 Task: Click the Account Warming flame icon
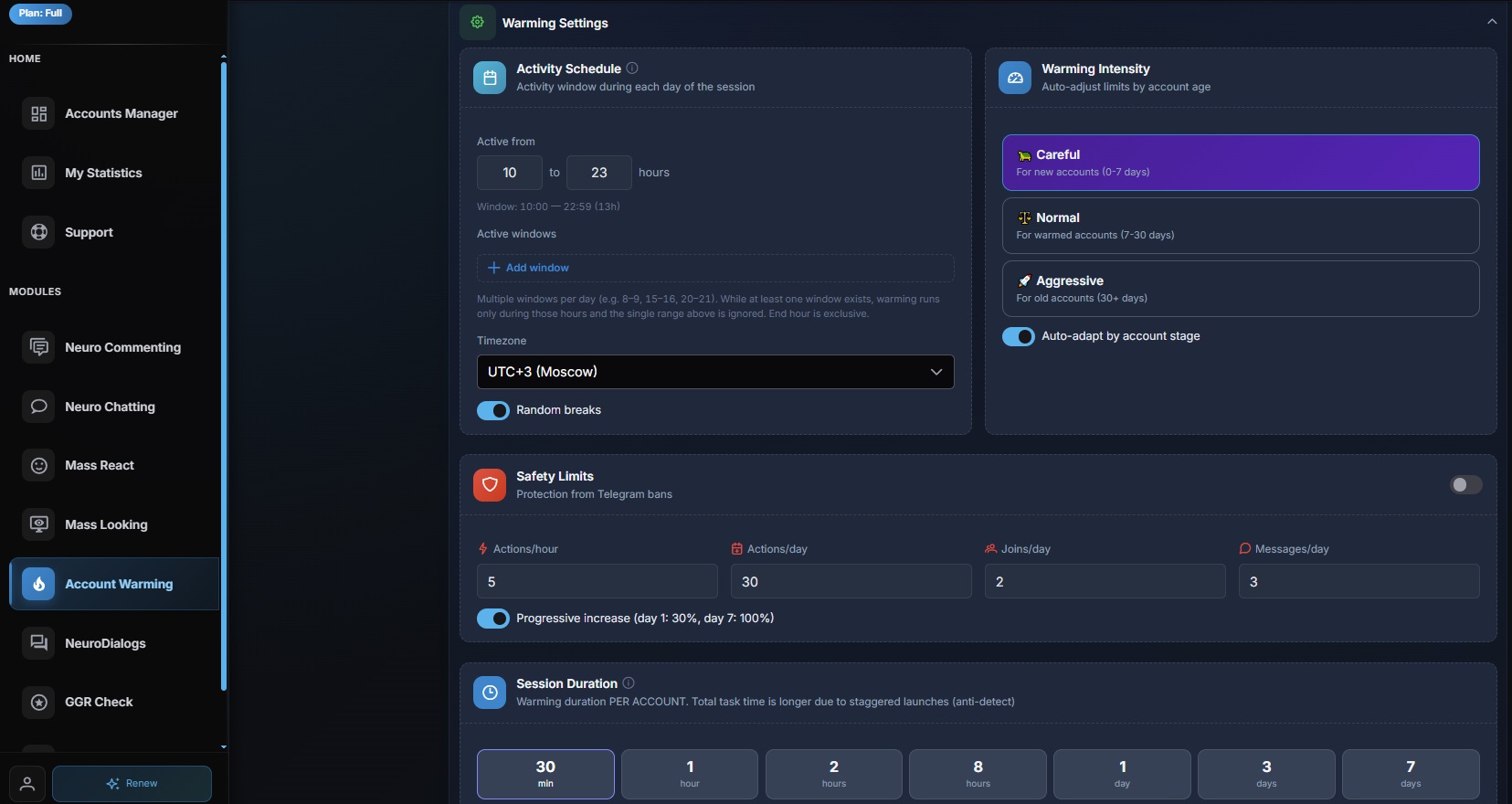(38, 584)
